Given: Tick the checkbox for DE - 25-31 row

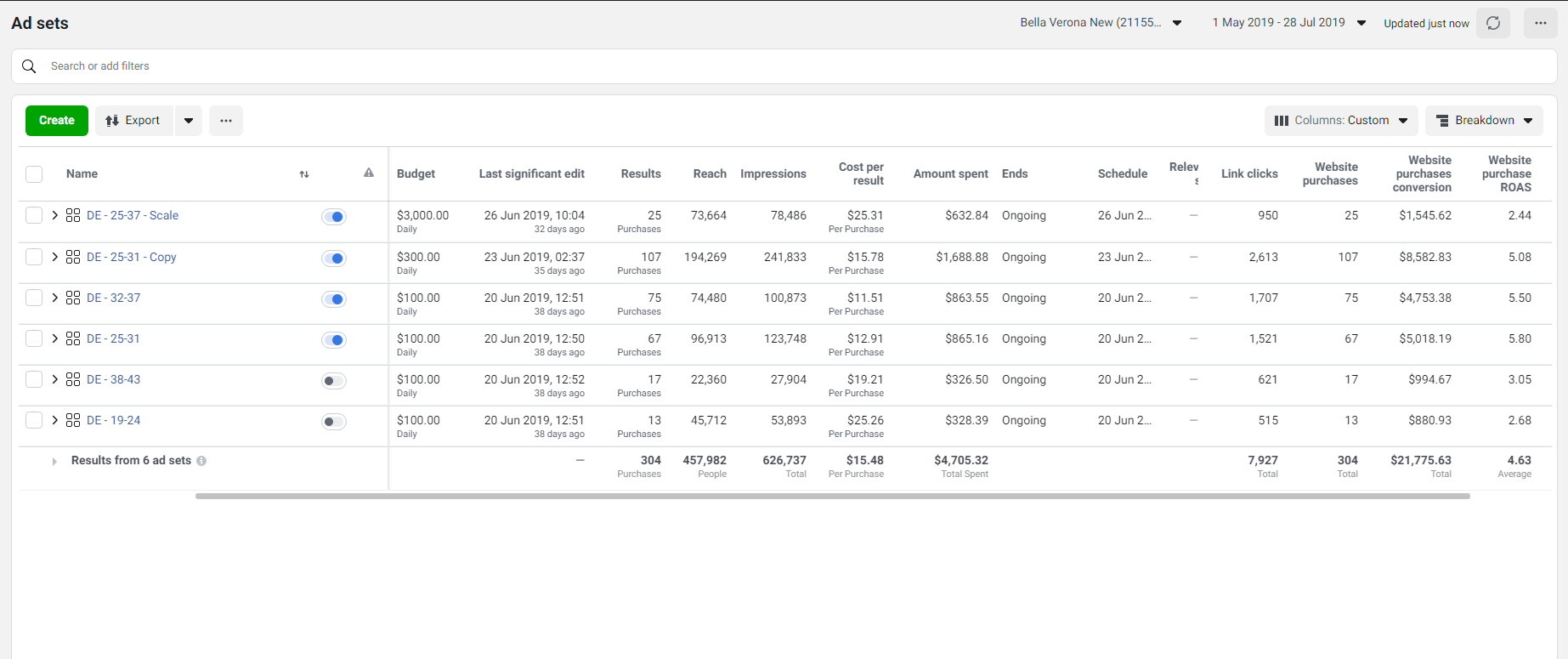Looking at the screenshot, I should tap(34, 338).
